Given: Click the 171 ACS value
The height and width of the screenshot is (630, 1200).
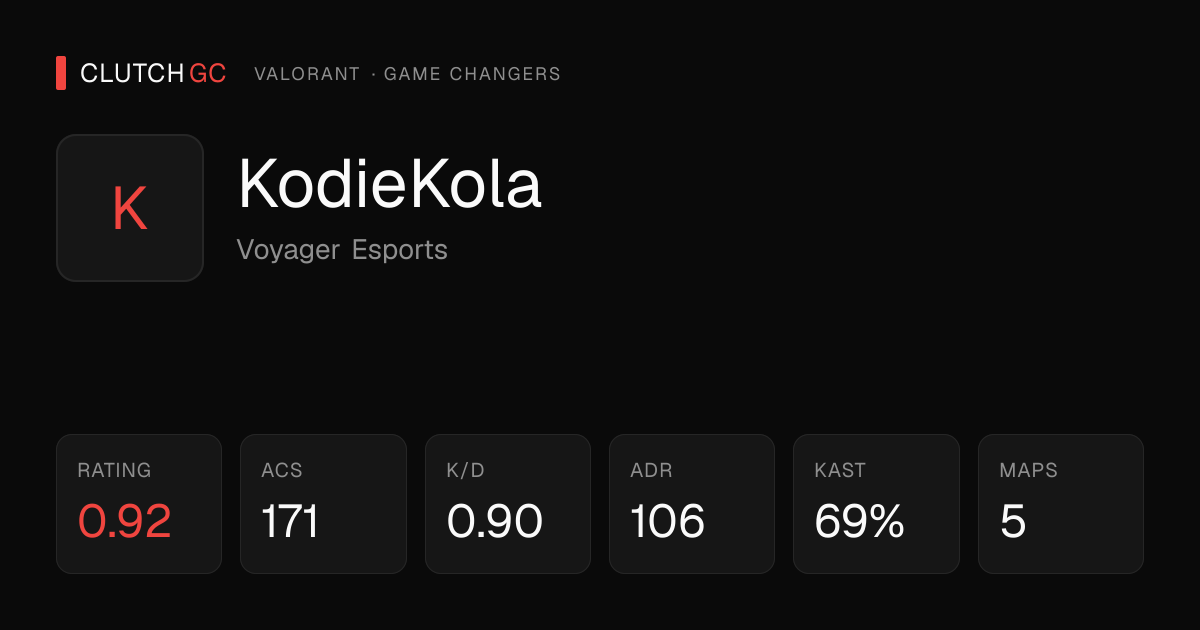Looking at the screenshot, I should click(290, 521).
